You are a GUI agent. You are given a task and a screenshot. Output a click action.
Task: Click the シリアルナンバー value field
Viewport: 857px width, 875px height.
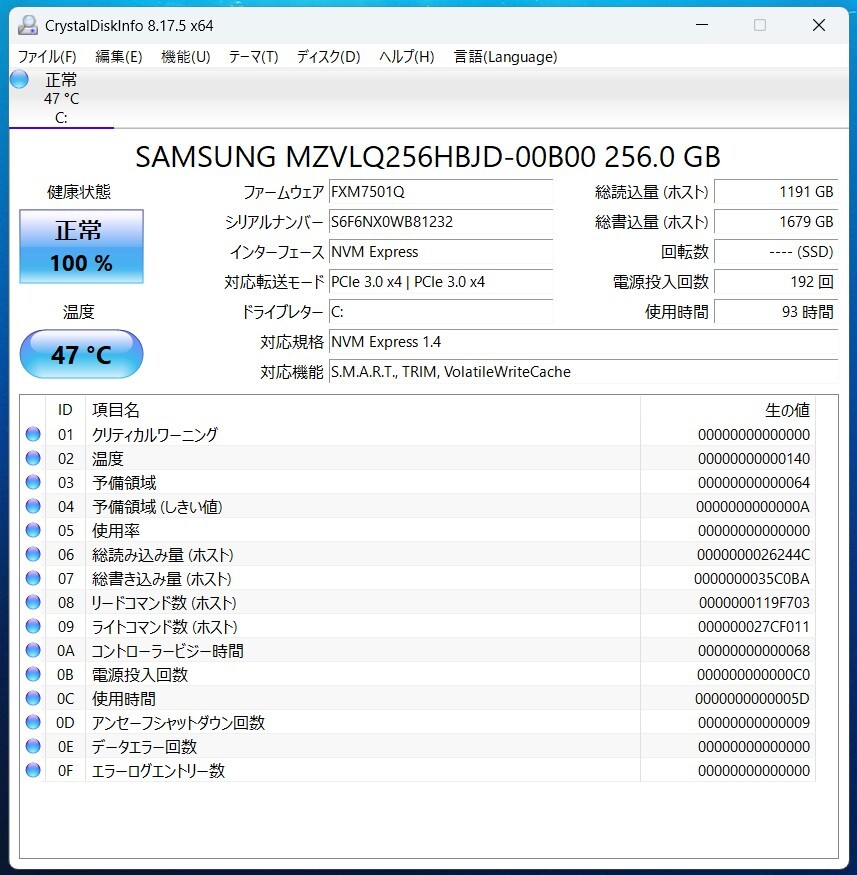[440, 222]
